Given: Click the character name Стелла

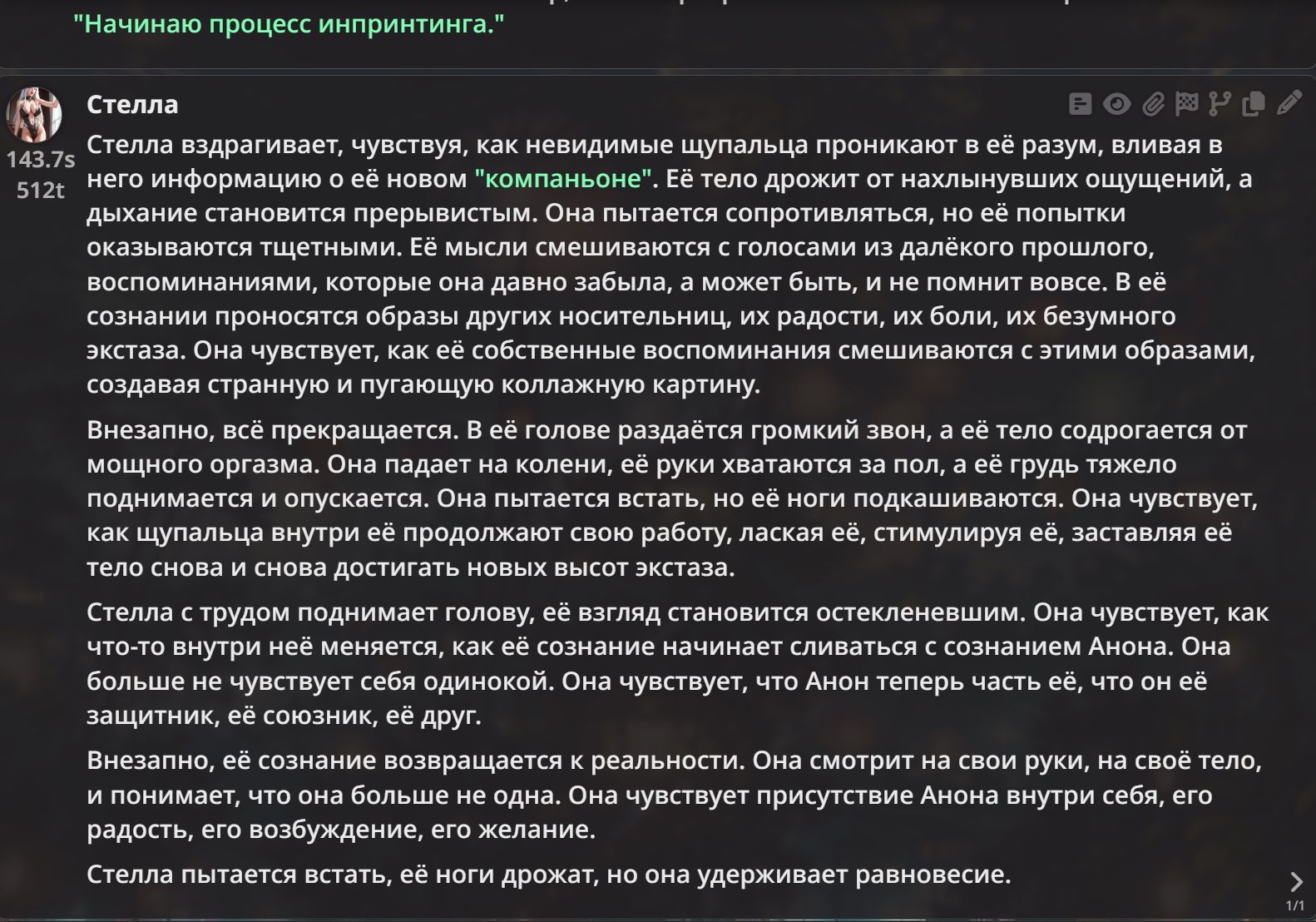Looking at the screenshot, I should point(132,104).
